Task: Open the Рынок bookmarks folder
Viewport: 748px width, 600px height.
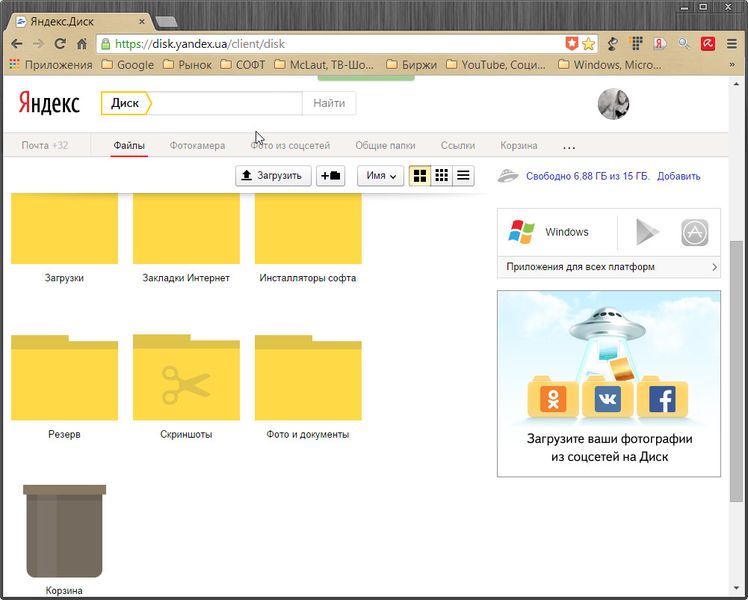Action: pyautogui.click(x=187, y=64)
